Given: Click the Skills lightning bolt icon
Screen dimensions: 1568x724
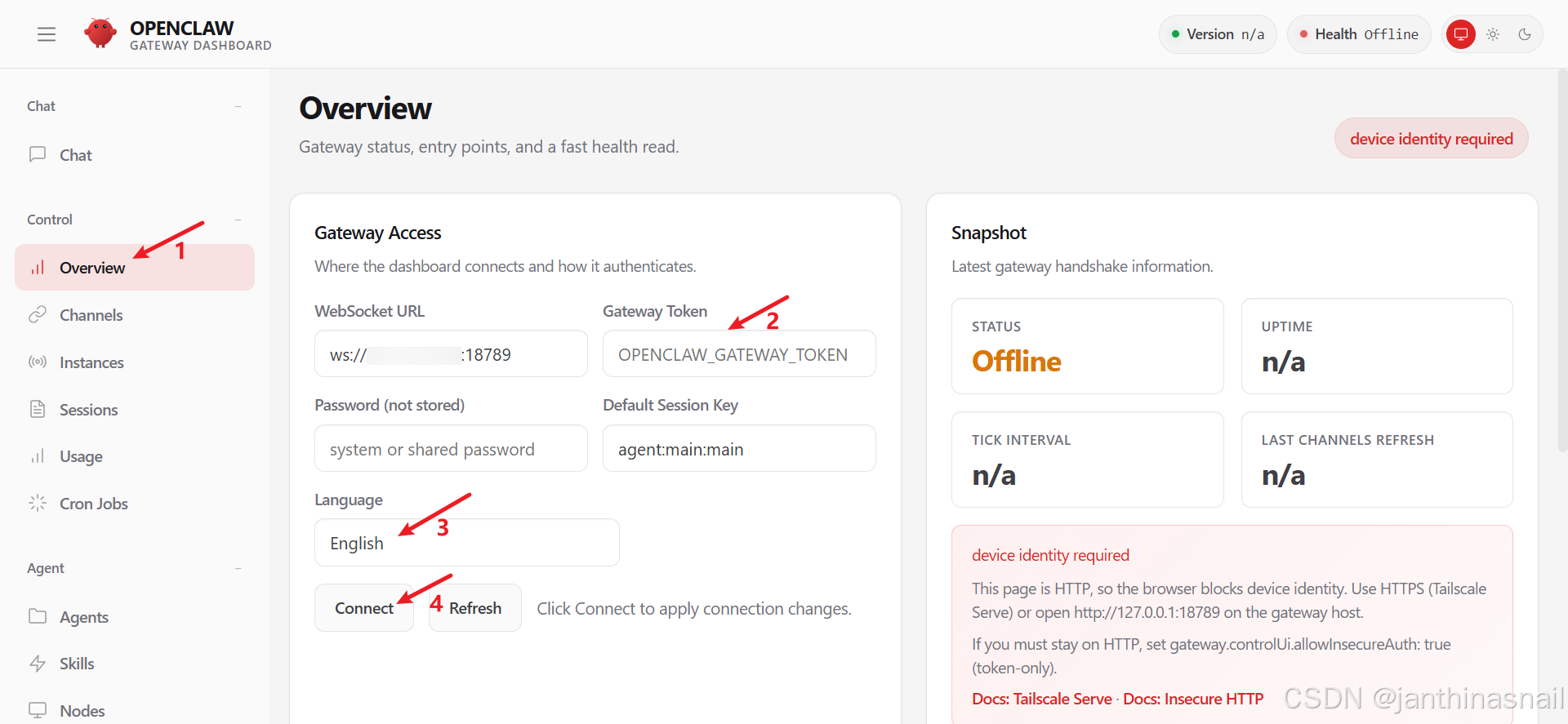Looking at the screenshot, I should (x=38, y=664).
